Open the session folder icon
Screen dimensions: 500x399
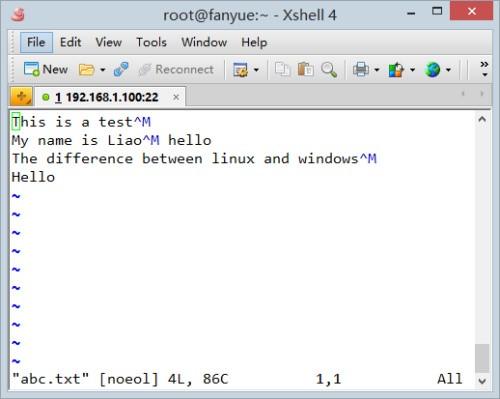tap(87, 70)
